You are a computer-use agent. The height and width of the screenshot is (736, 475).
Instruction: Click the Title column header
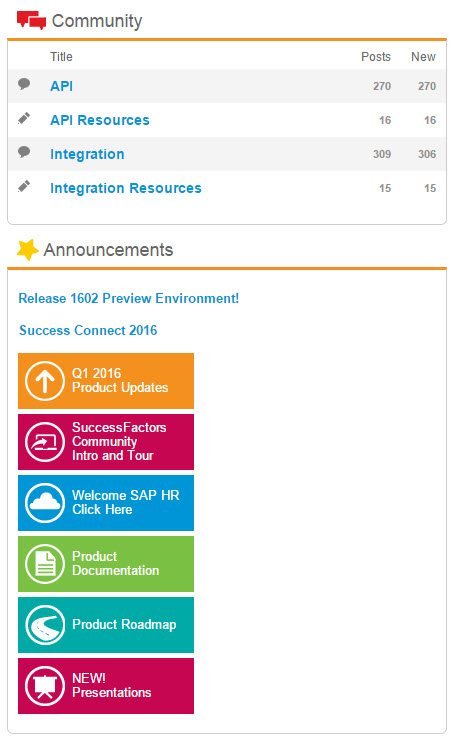61,57
